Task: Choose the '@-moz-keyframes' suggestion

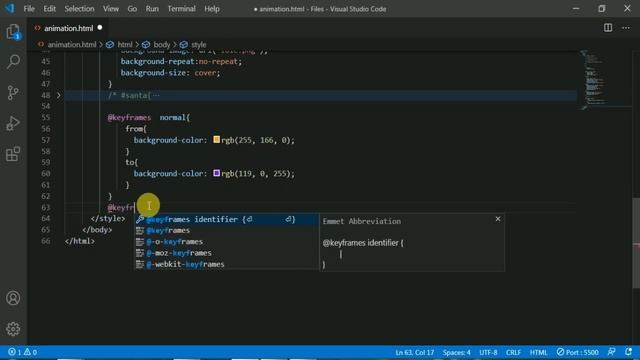Action: click(227, 253)
